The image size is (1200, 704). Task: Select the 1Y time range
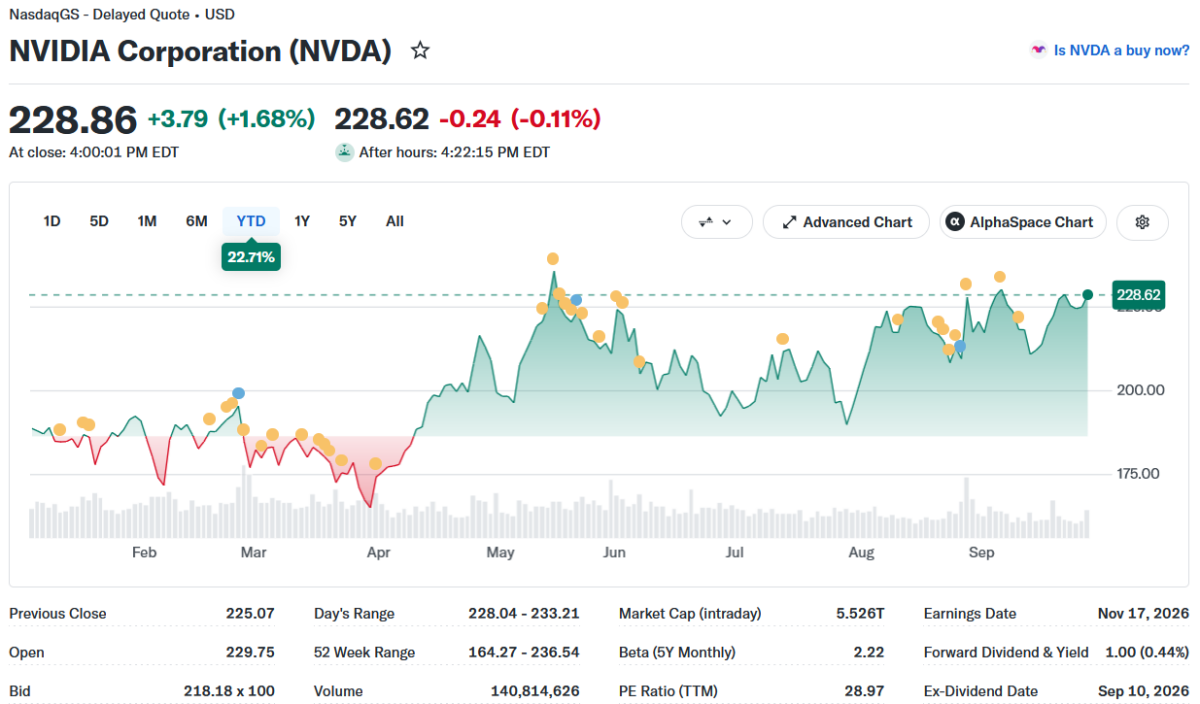tap(301, 221)
